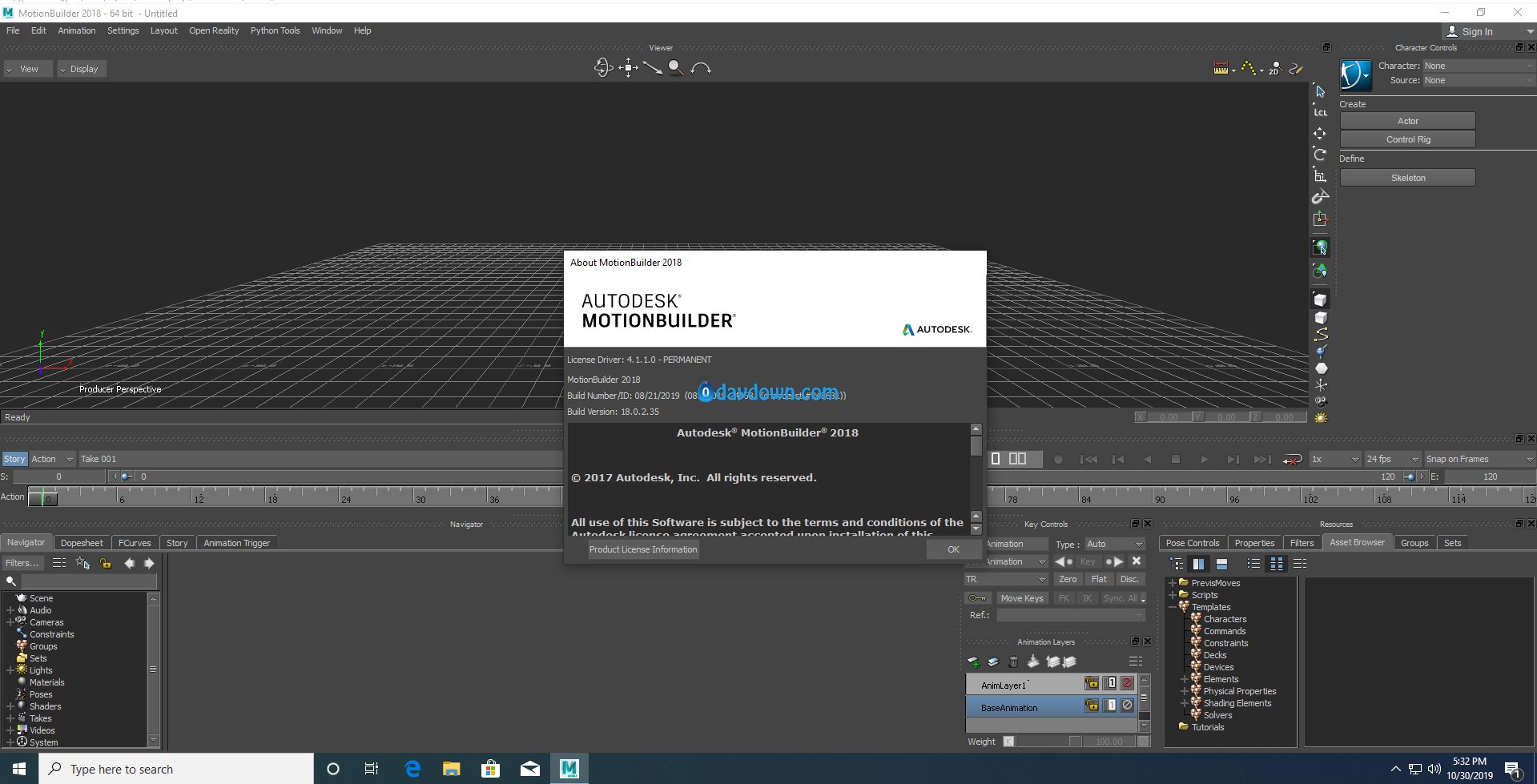Open File Explorer from taskbar
Image resolution: width=1537 pixels, height=784 pixels.
click(452, 769)
